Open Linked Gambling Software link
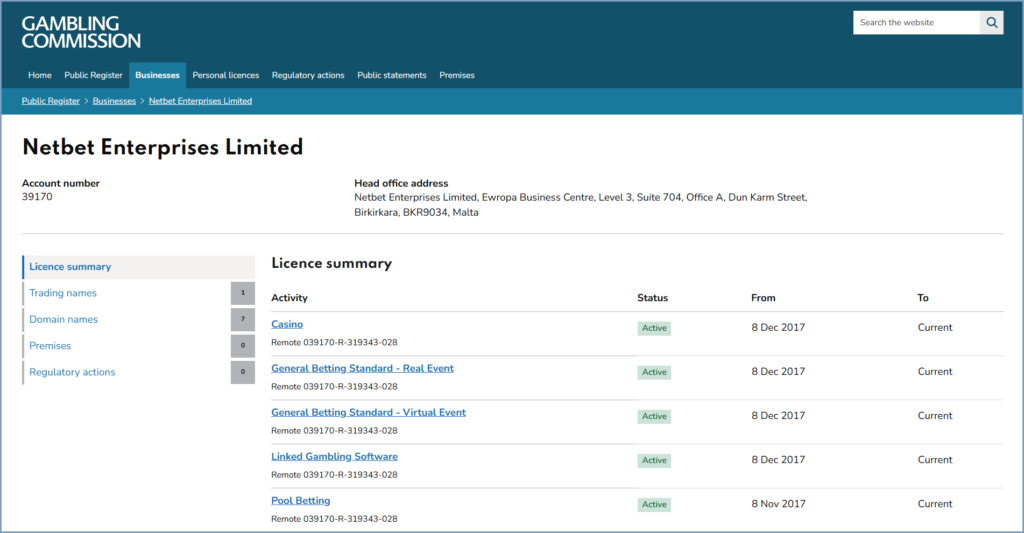The width and height of the screenshot is (1024, 533). click(x=334, y=457)
